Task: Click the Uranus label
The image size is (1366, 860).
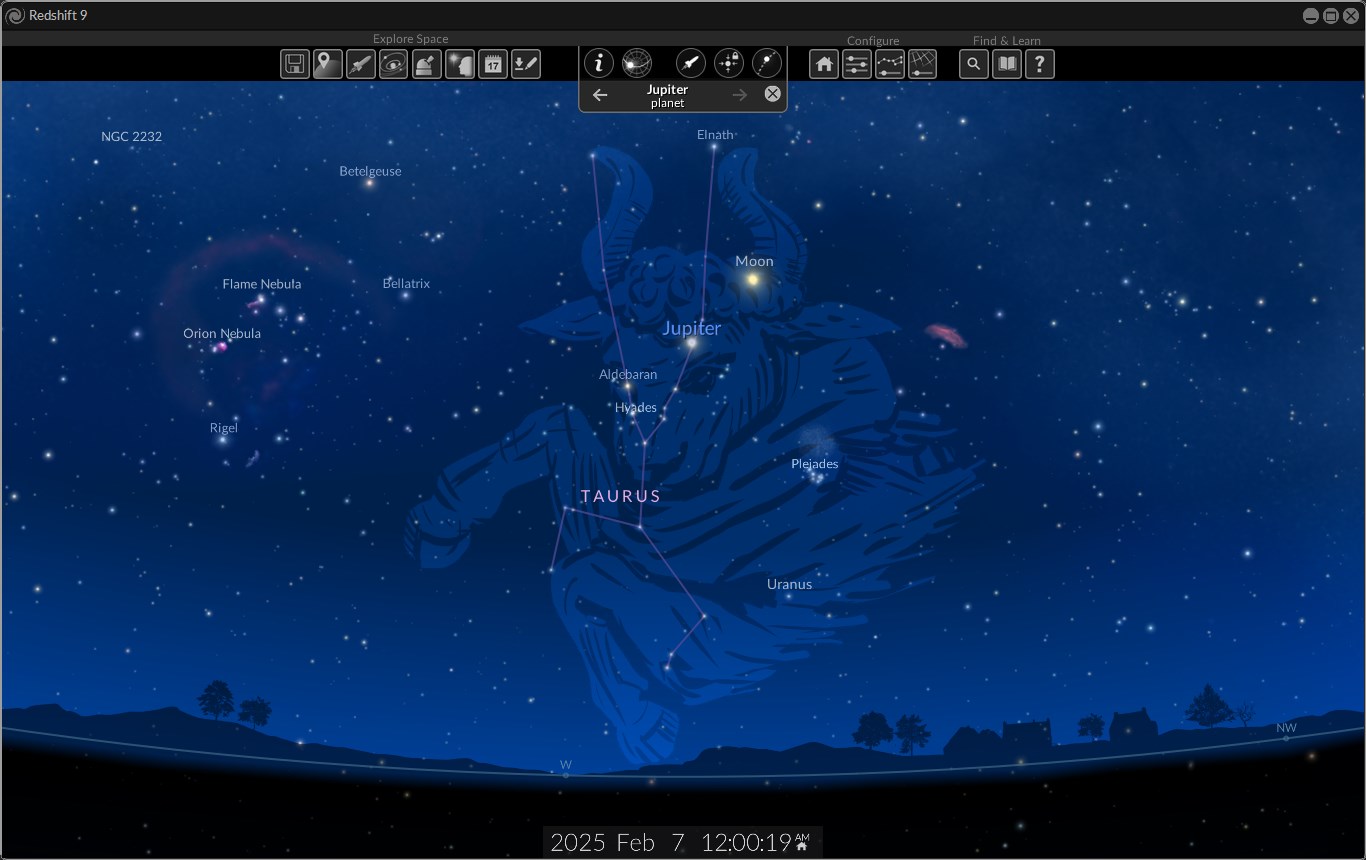Action: (x=789, y=584)
